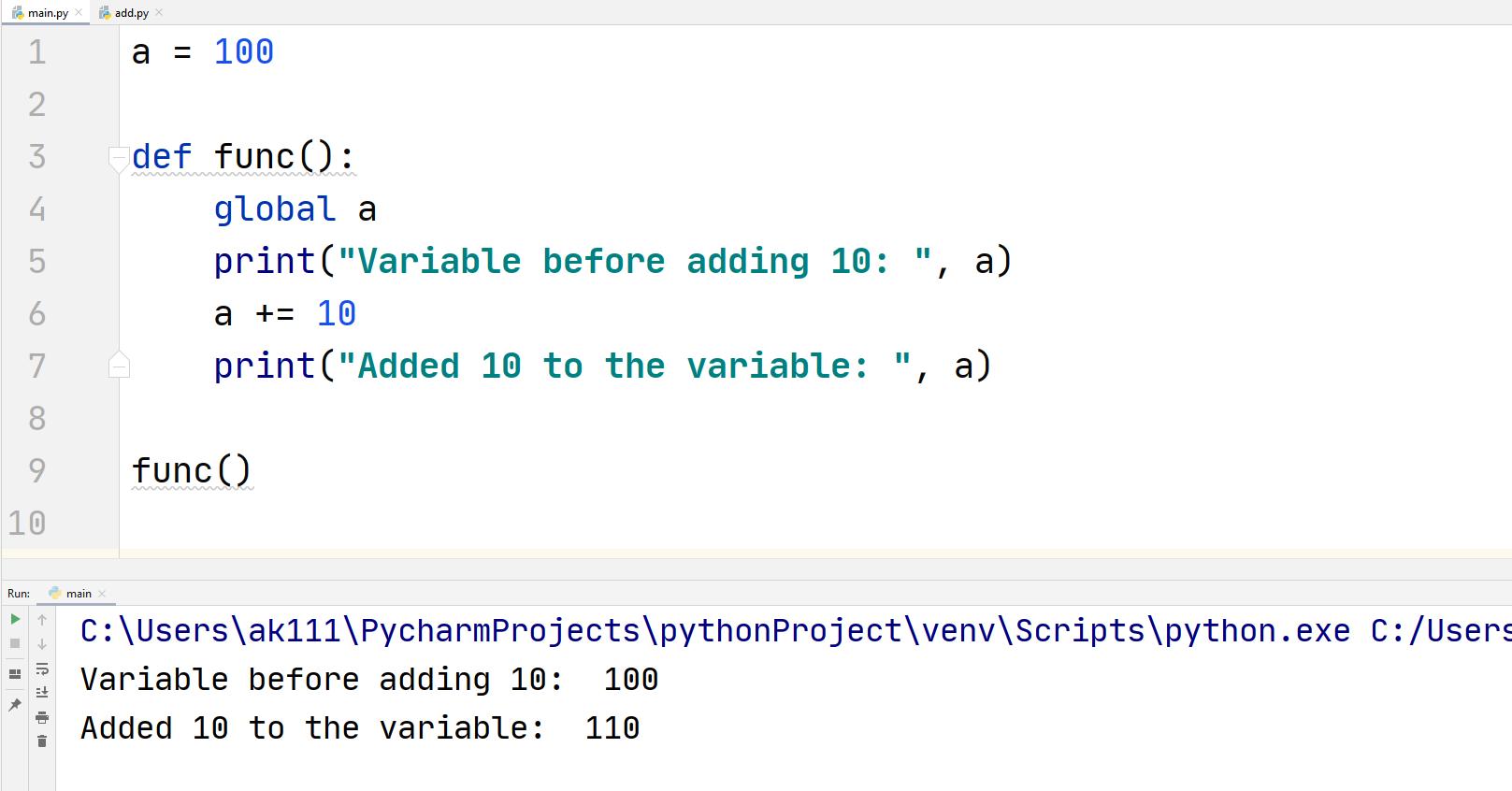Screen dimensions: 1512x791
Task: Toggle the Pin Tab pushpin icon
Action: pyautogui.click(x=15, y=705)
